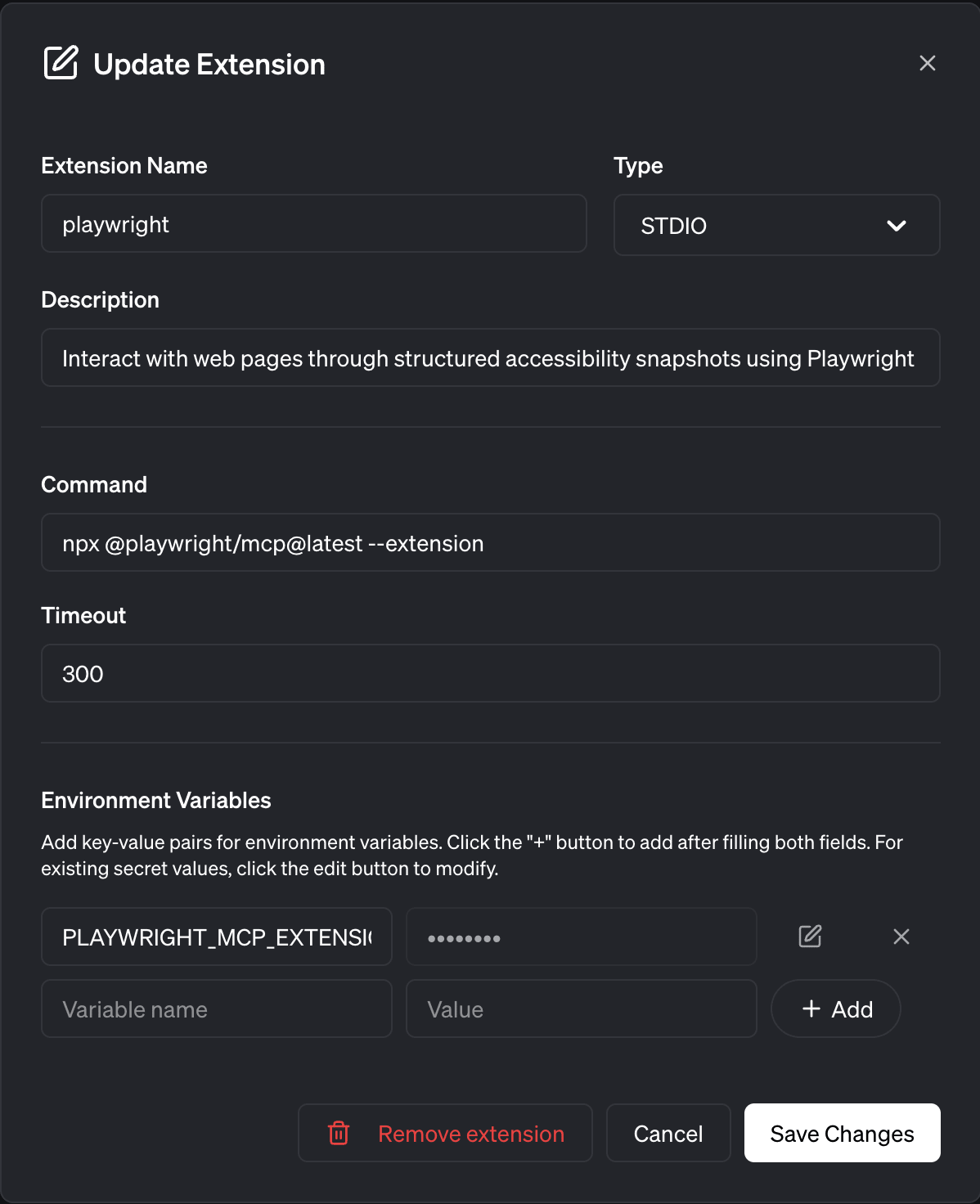Click the Timeout field showing 300
980x1204 pixels.
[490, 673]
